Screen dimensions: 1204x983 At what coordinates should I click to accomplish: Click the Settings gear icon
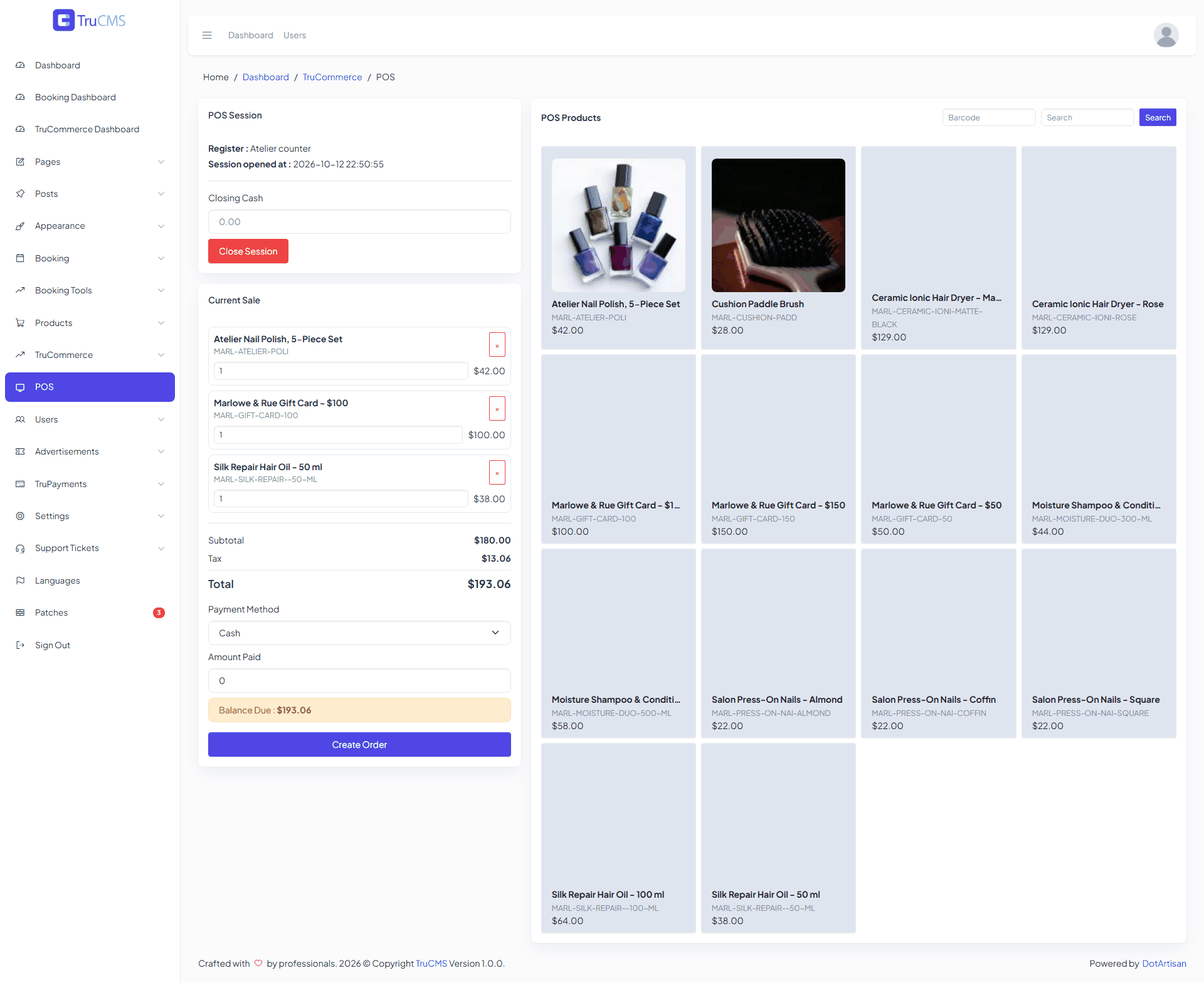(x=20, y=516)
